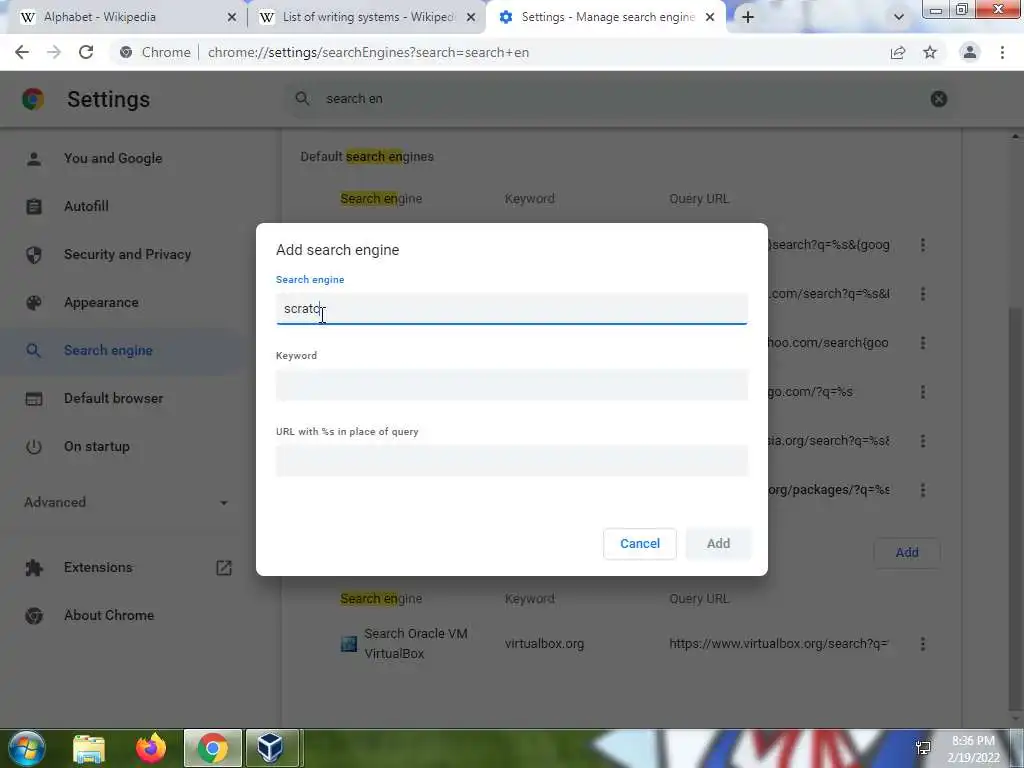Click the URL with %s input field
The width and height of the screenshot is (1024, 768).
point(511,460)
